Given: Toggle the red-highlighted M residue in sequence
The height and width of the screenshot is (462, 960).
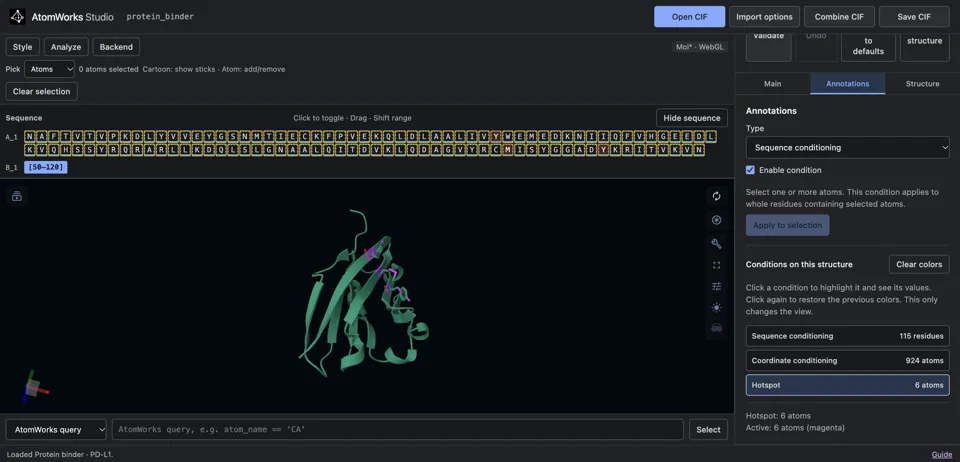Looking at the screenshot, I should (x=507, y=150).
